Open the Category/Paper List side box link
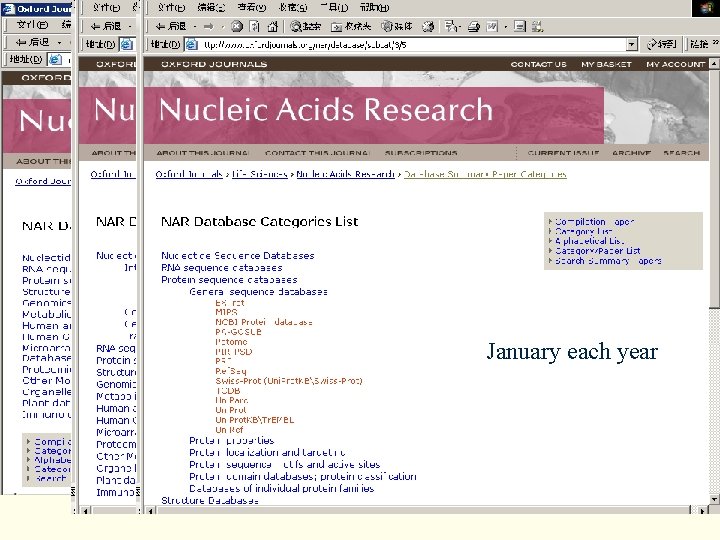This screenshot has width=720, height=540. pos(598,251)
